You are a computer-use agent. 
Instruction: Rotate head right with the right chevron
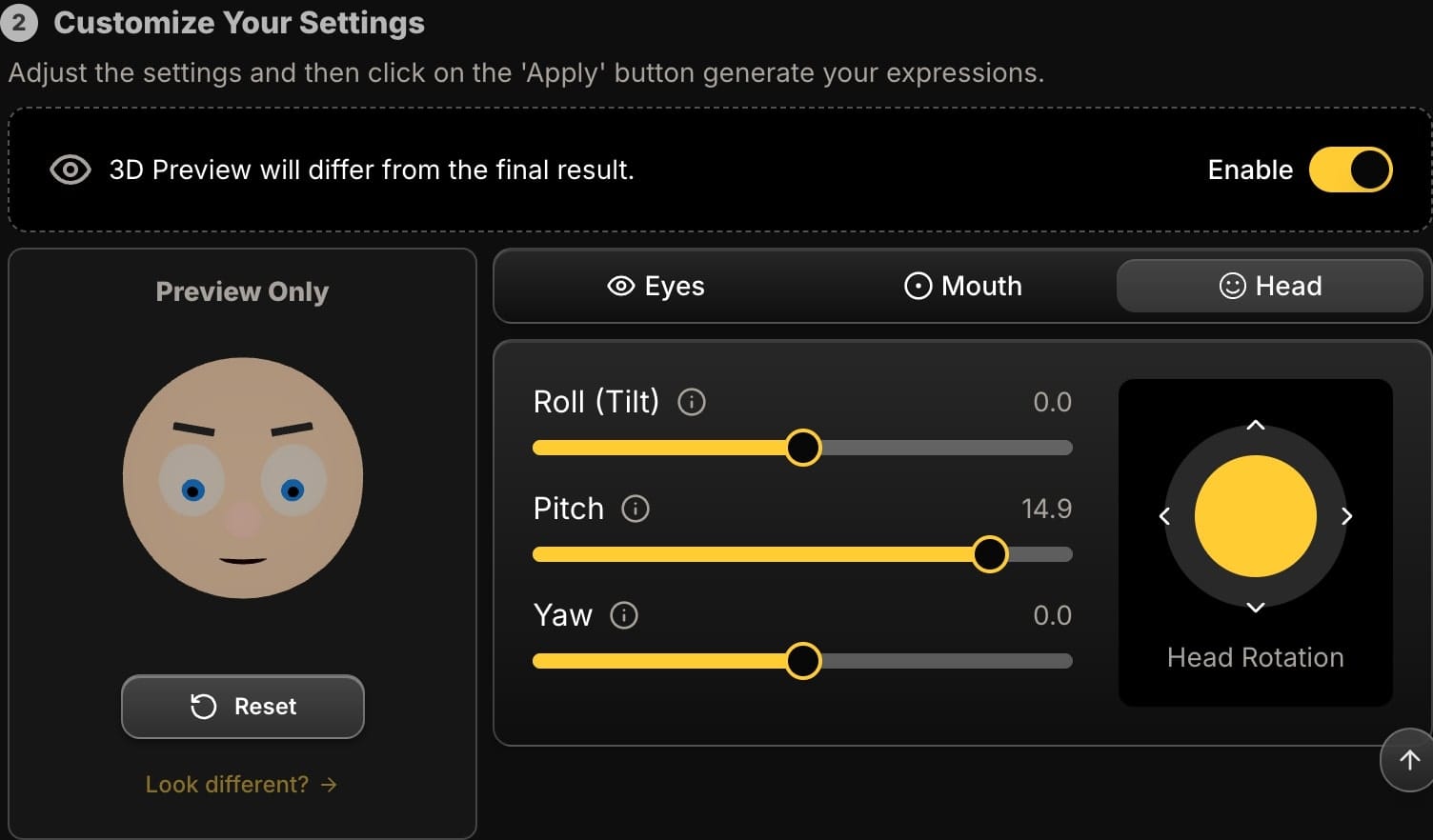point(1347,516)
